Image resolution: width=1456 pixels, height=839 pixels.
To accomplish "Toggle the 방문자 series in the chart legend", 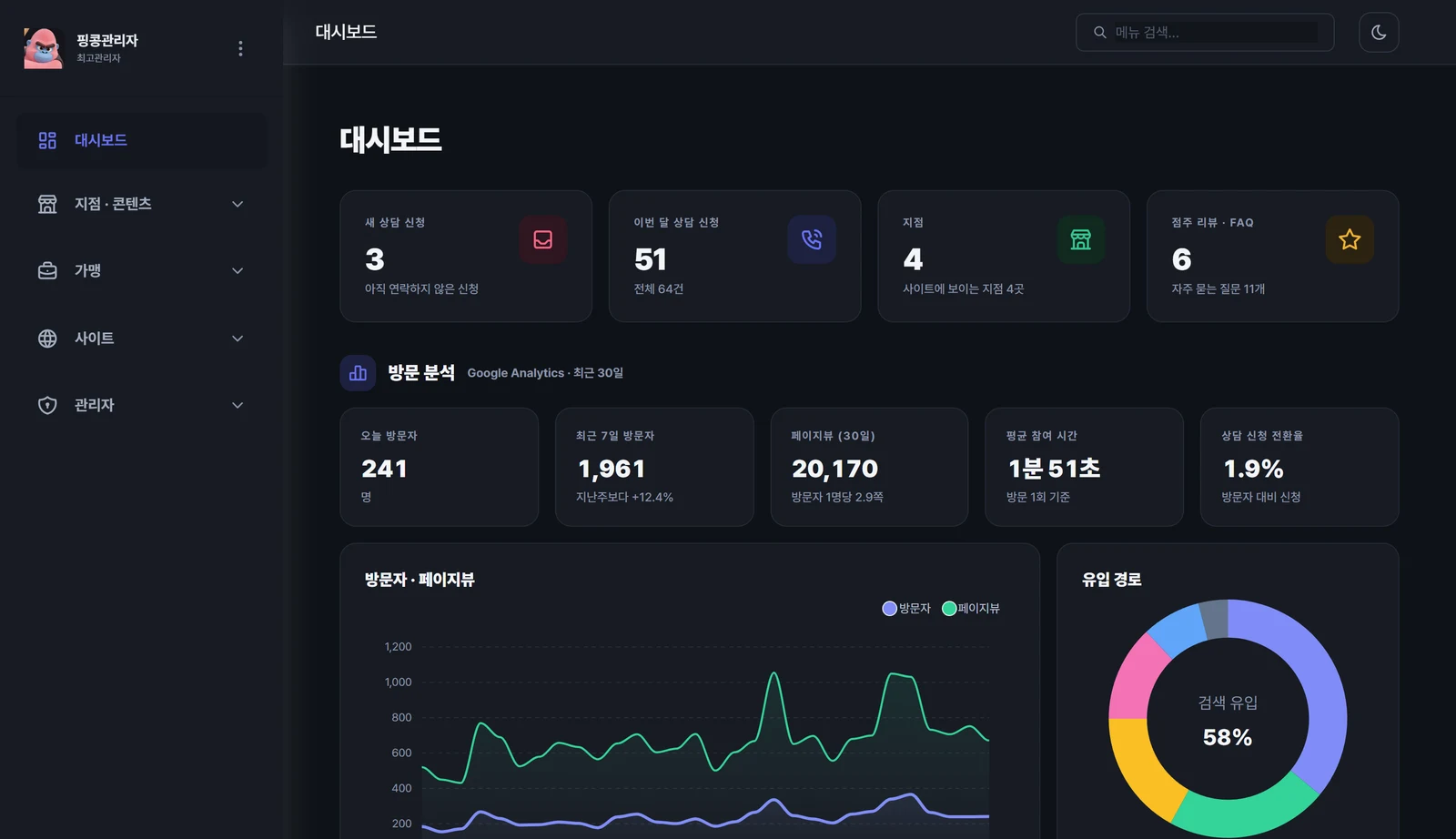I will point(906,609).
